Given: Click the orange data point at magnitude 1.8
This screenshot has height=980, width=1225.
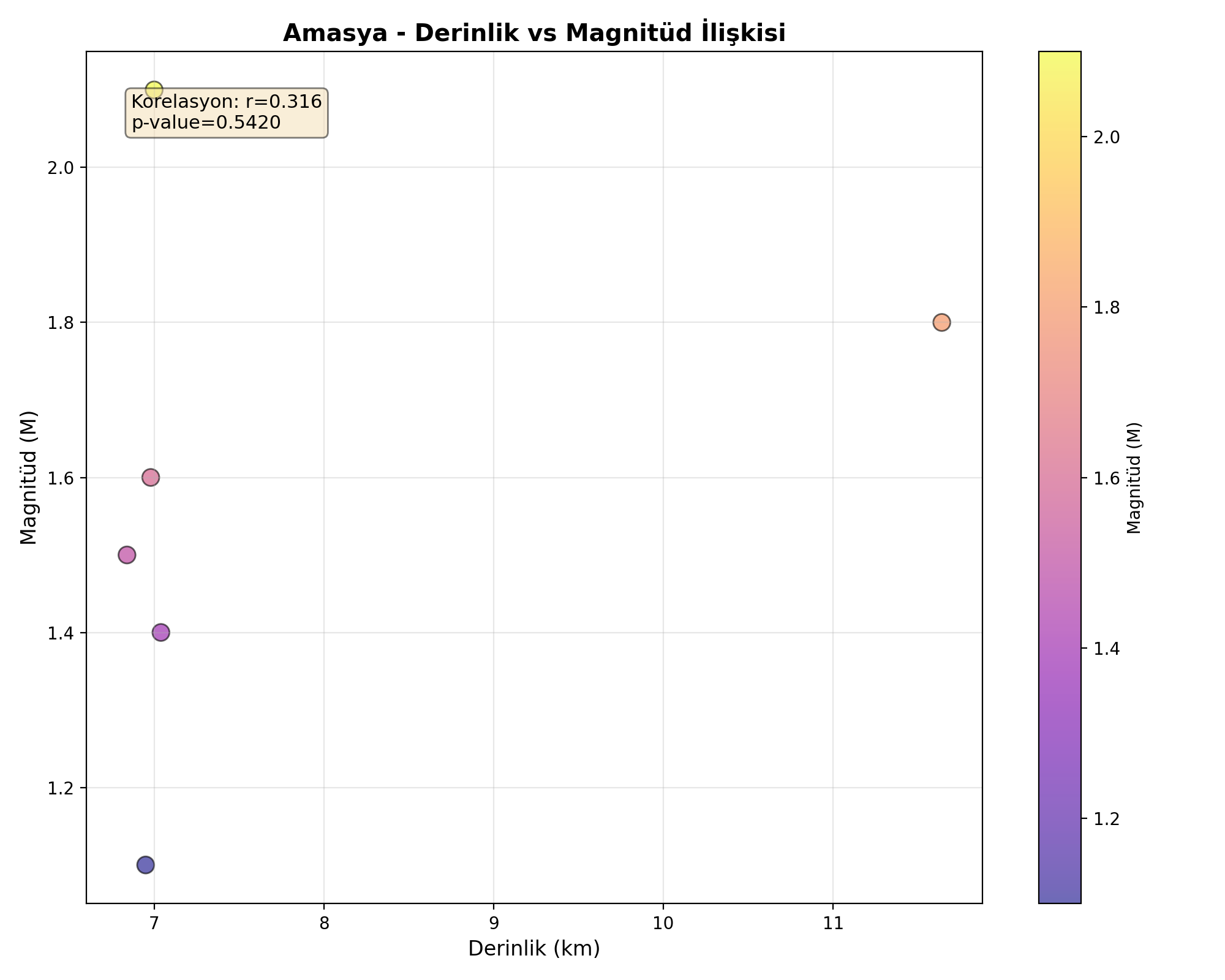Looking at the screenshot, I should 941,322.
